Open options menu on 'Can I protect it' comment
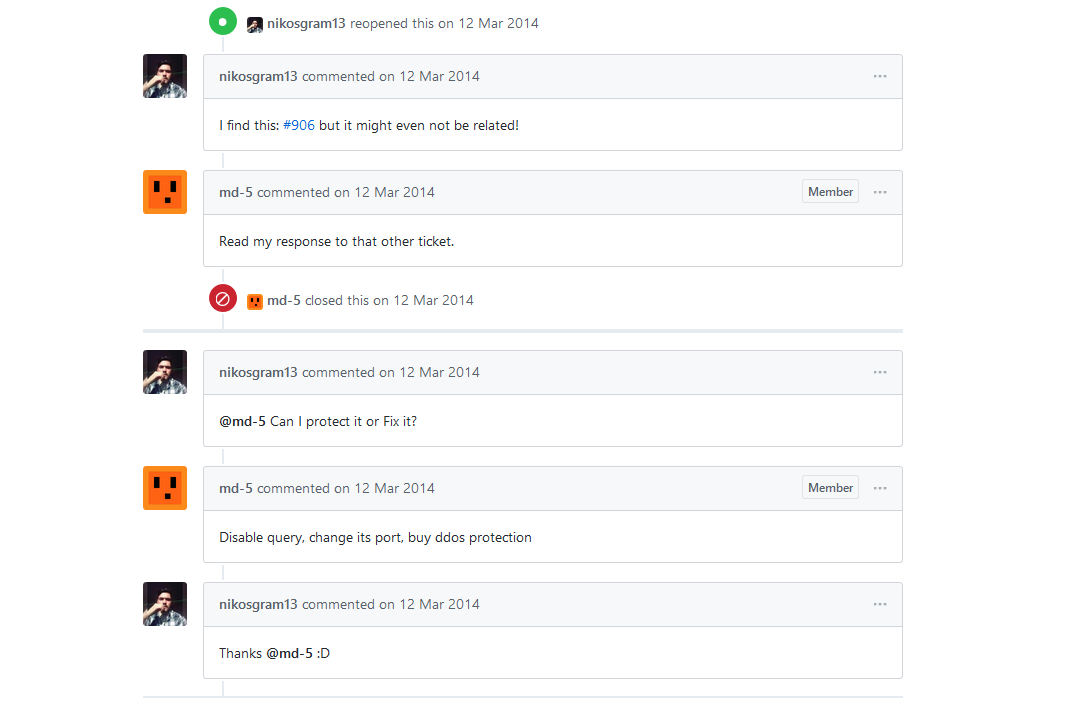 [880, 373]
